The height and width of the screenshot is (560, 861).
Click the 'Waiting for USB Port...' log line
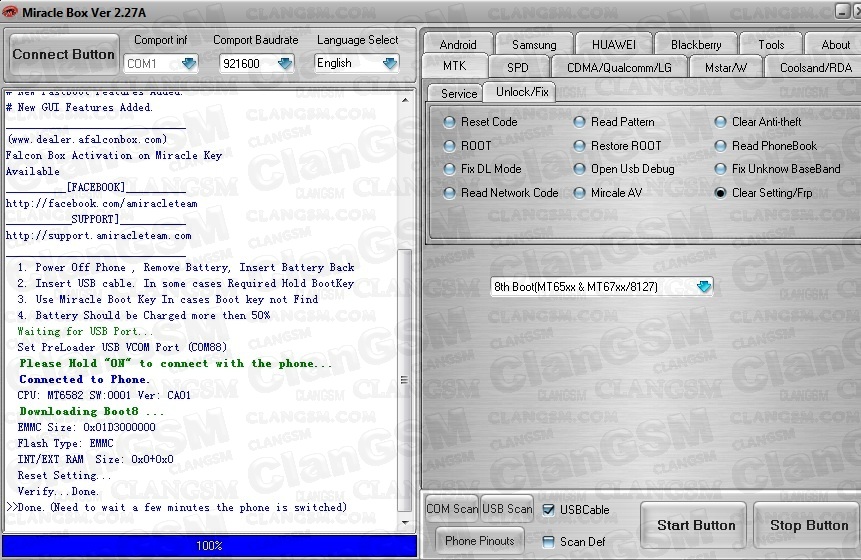[x=85, y=331]
